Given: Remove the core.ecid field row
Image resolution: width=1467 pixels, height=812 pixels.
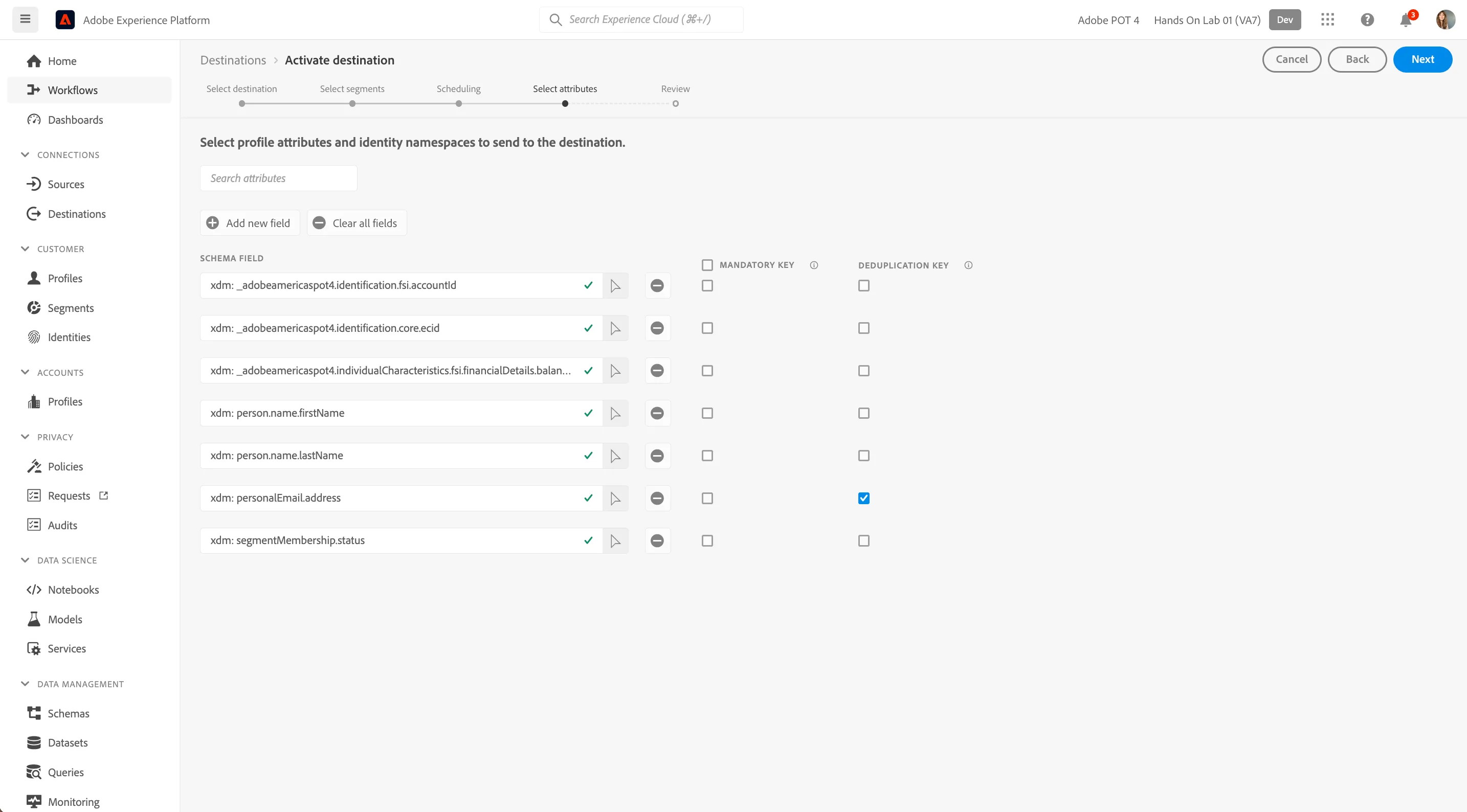Looking at the screenshot, I should [657, 328].
